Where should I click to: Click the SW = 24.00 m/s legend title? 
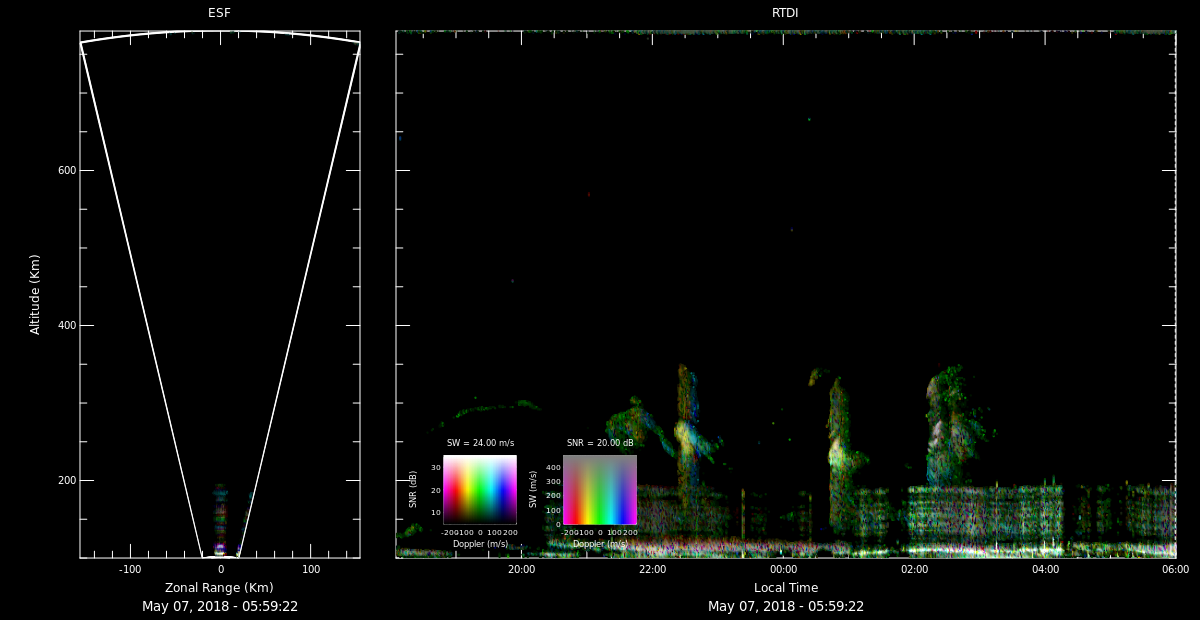[480, 443]
